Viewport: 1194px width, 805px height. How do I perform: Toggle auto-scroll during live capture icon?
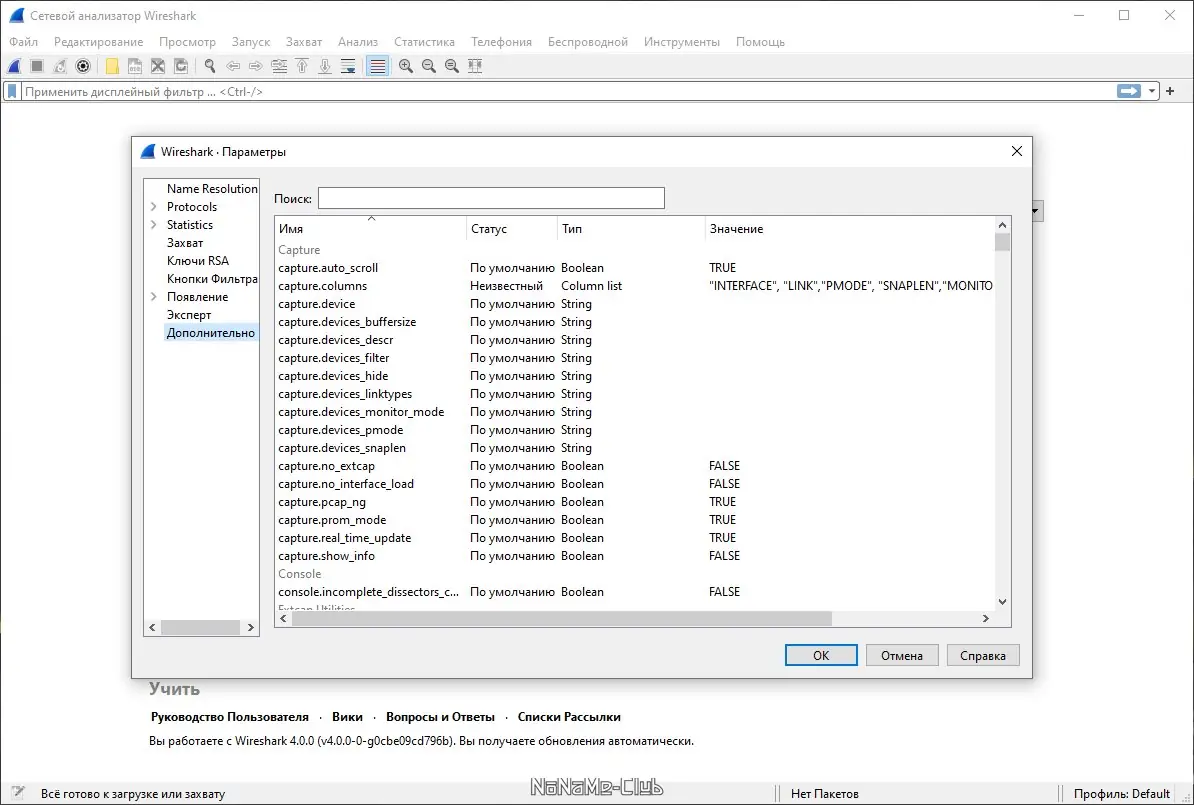348,66
